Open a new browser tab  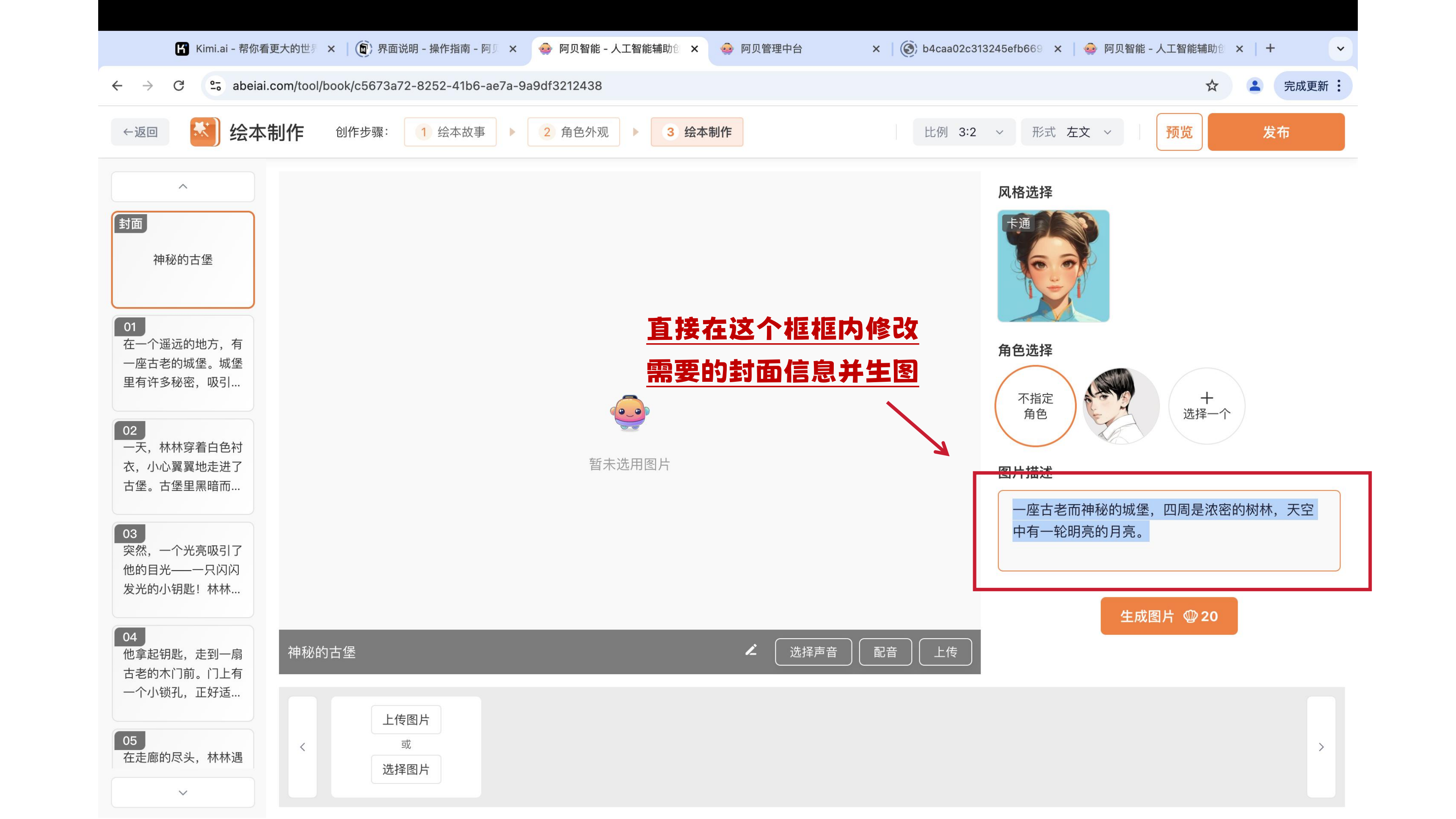click(1271, 49)
